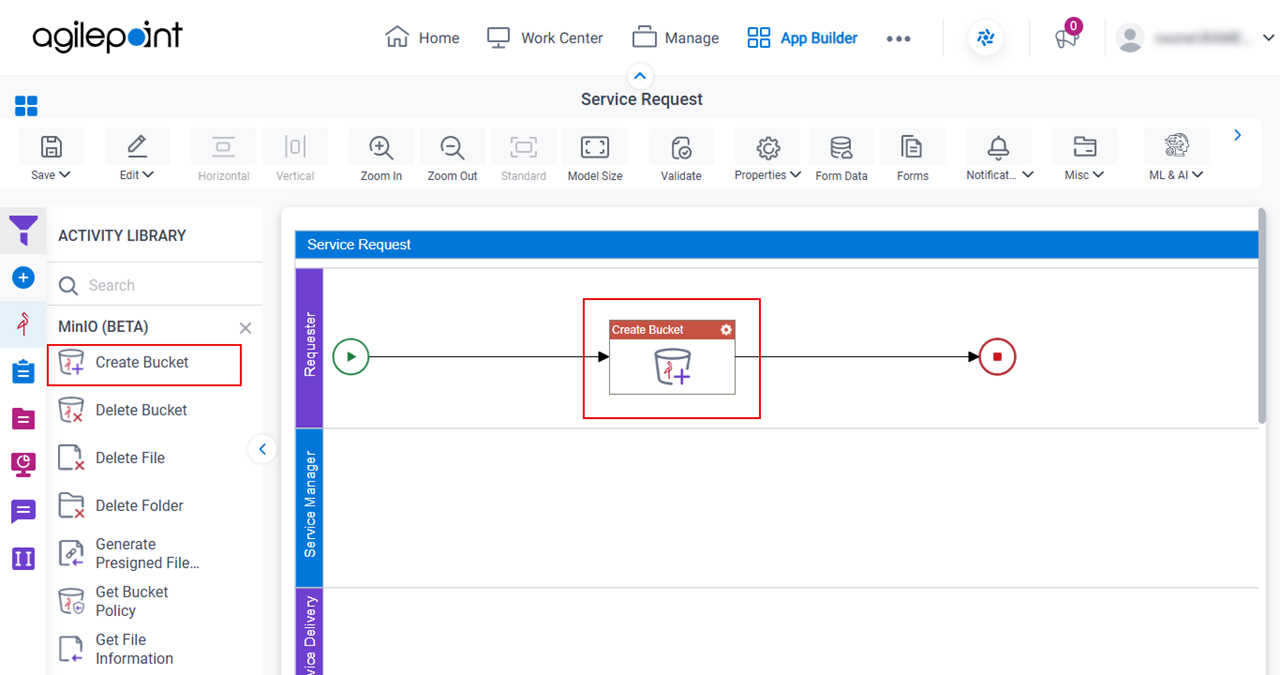Viewport: 1280px width, 675px height.
Task: Click the blue pinwheel icon in header
Action: pyautogui.click(x=986, y=38)
